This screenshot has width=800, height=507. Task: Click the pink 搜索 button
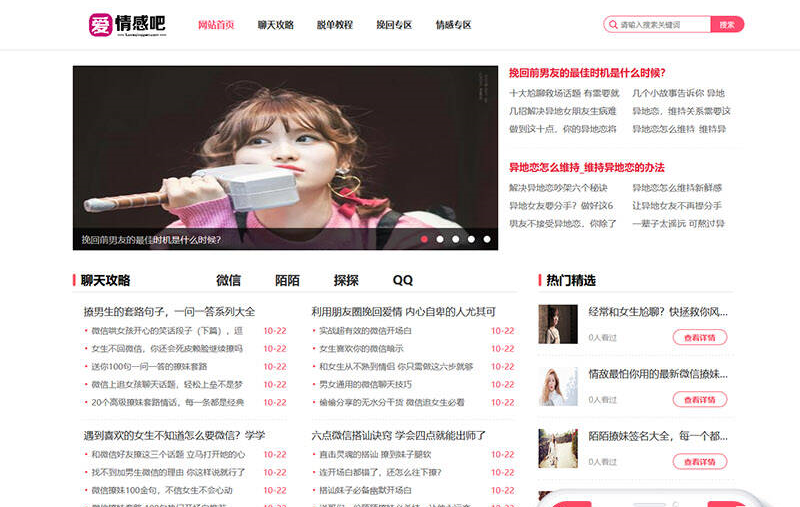727,24
